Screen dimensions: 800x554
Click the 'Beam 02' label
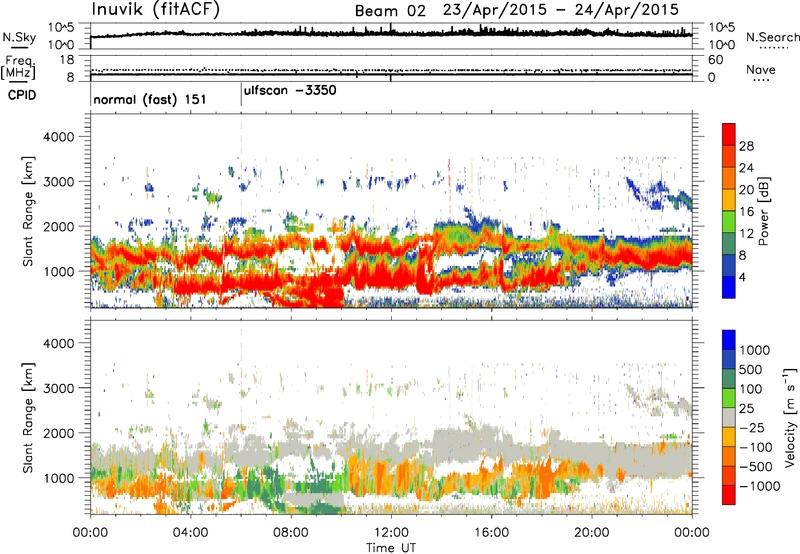390,11
